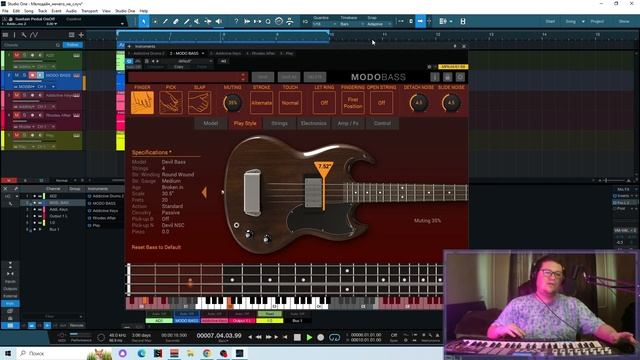The width and height of the screenshot is (640, 360).
Task: Switch to the Control tab
Action: [382, 123]
